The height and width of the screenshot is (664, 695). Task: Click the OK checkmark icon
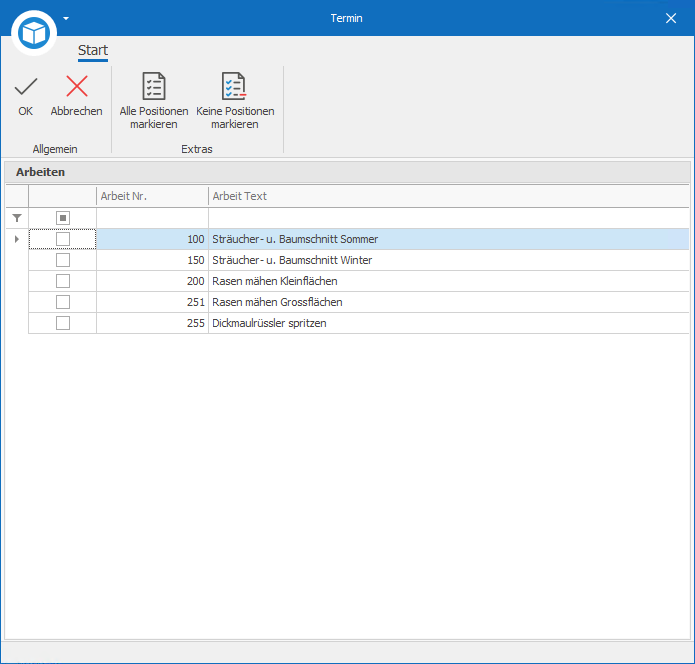click(x=26, y=86)
